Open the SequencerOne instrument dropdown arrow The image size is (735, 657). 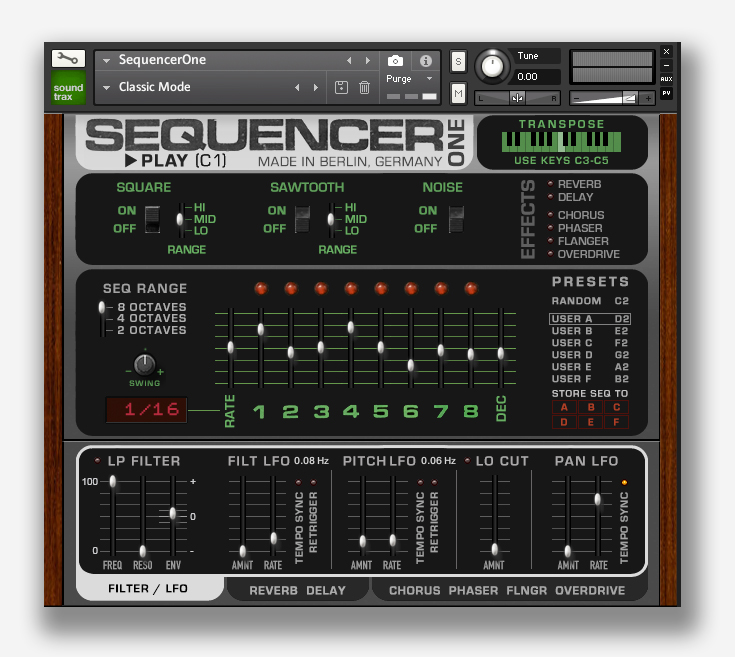pyautogui.click(x=106, y=60)
